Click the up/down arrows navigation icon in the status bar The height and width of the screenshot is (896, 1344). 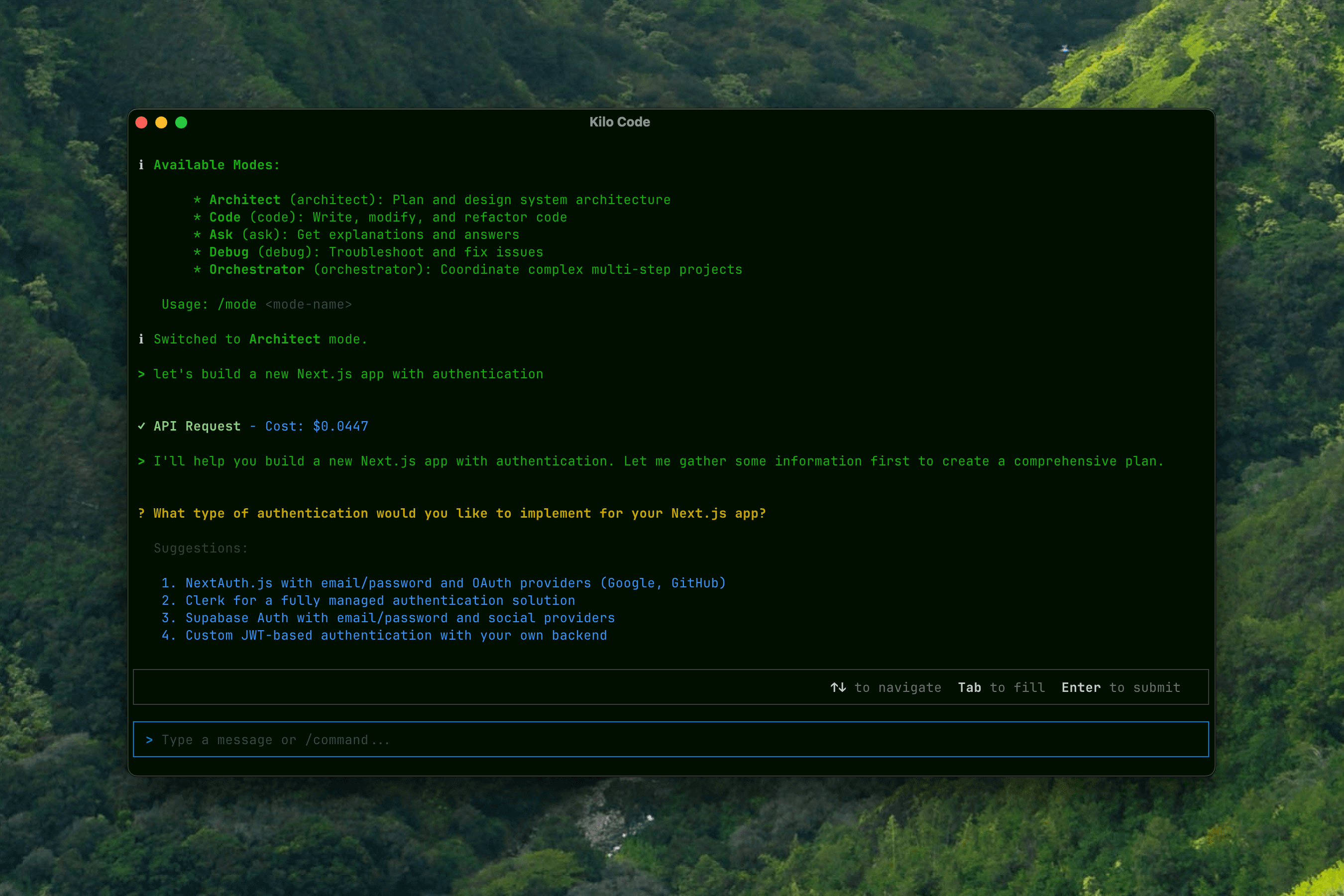[x=838, y=687]
